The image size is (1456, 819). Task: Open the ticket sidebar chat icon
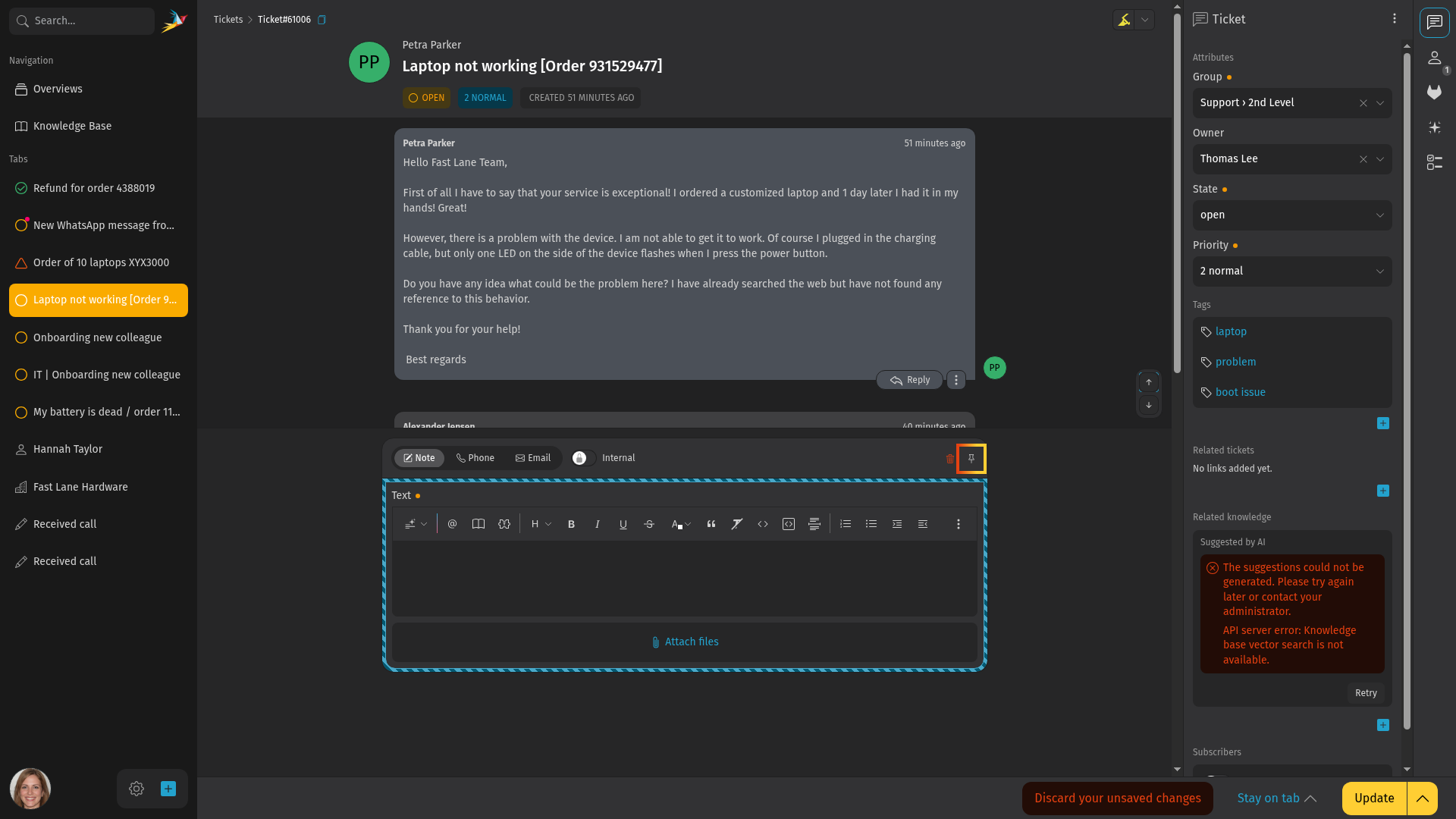coord(1435,23)
